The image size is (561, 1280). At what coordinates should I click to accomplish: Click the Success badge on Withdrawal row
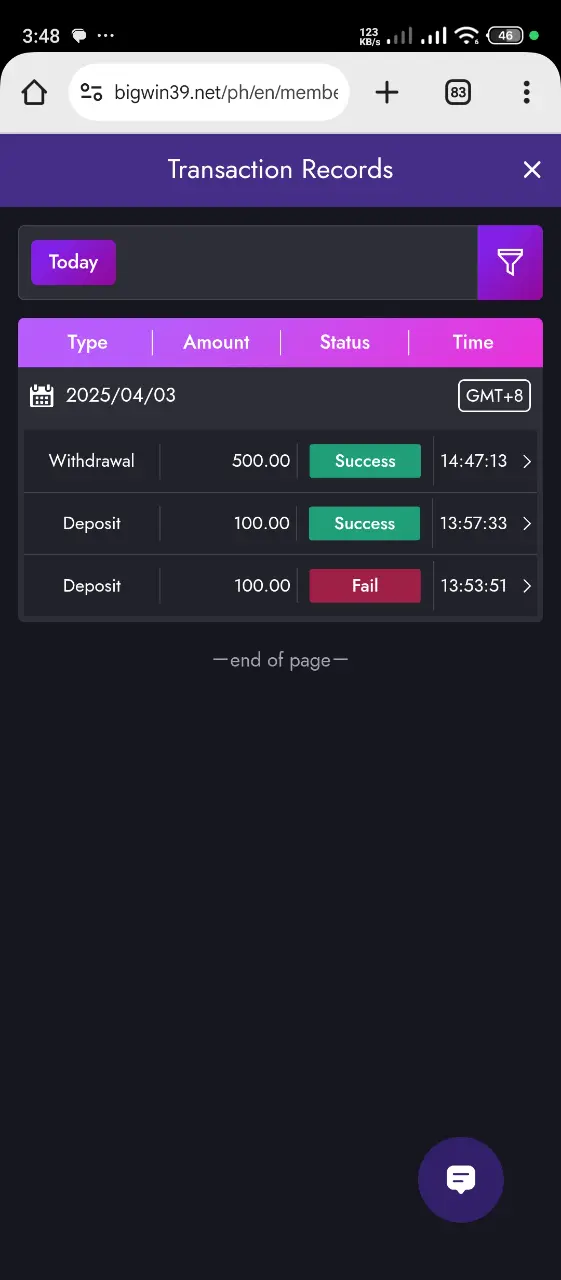tap(365, 462)
